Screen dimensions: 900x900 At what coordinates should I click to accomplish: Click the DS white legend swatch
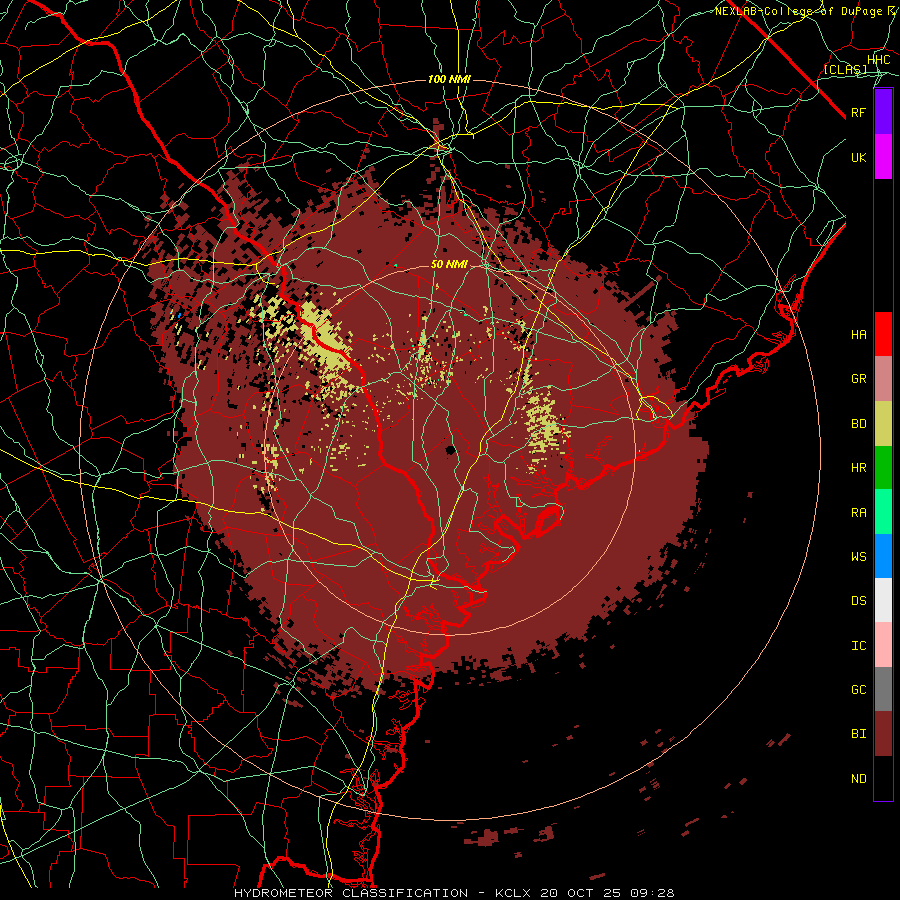[883, 600]
